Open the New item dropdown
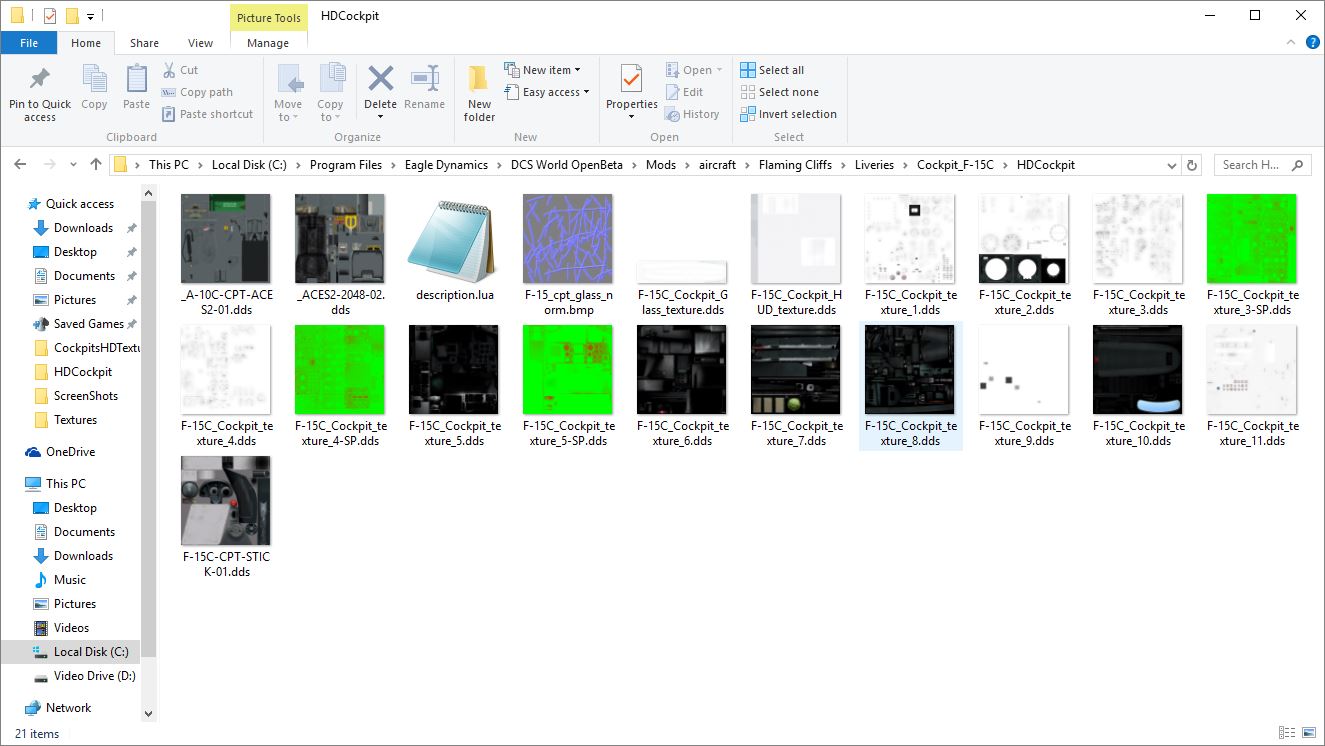1325x746 pixels. click(543, 70)
